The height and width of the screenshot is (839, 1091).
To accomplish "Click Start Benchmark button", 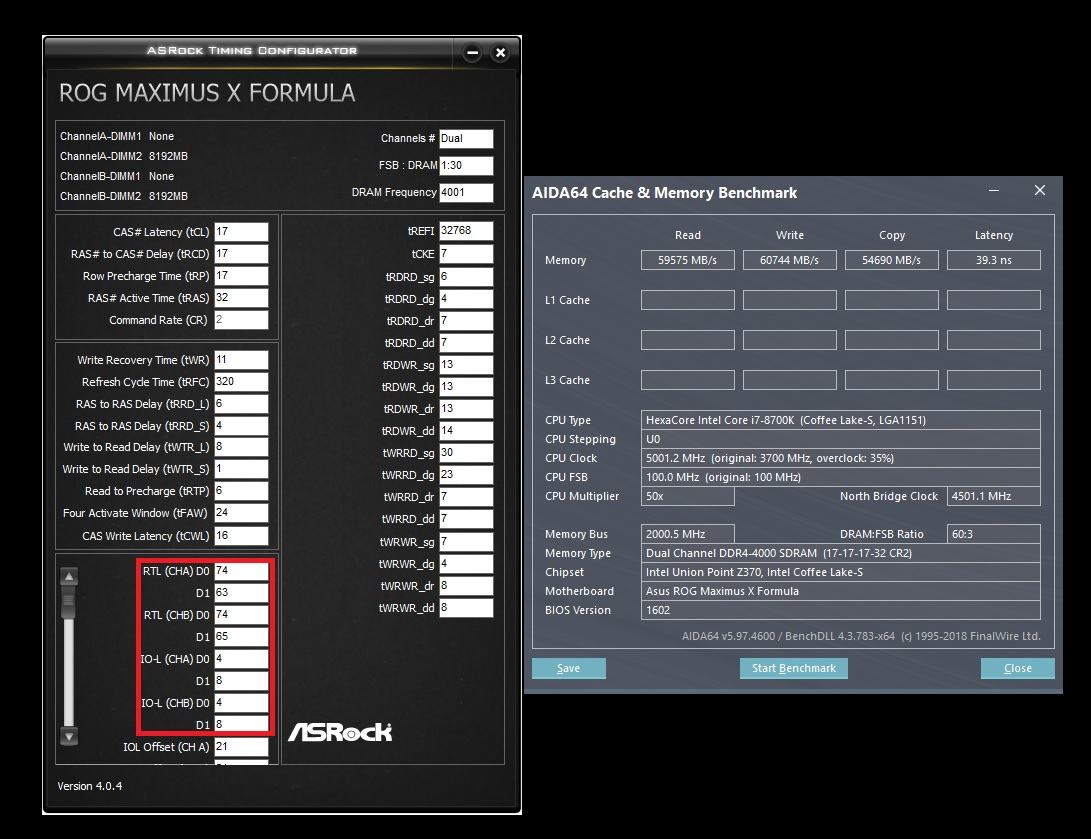I will (793, 669).
